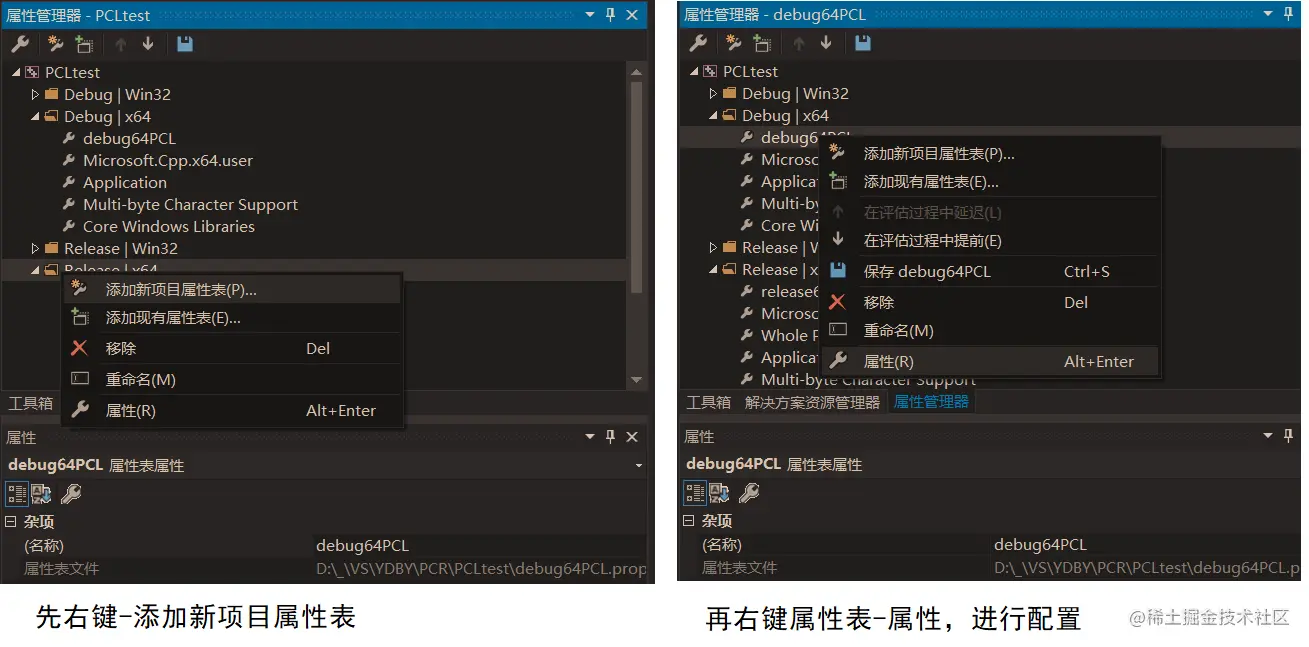Click scrollbar up arrow in PCLtest manager tree
The image size is (1309, 647).
coord(636,72)
